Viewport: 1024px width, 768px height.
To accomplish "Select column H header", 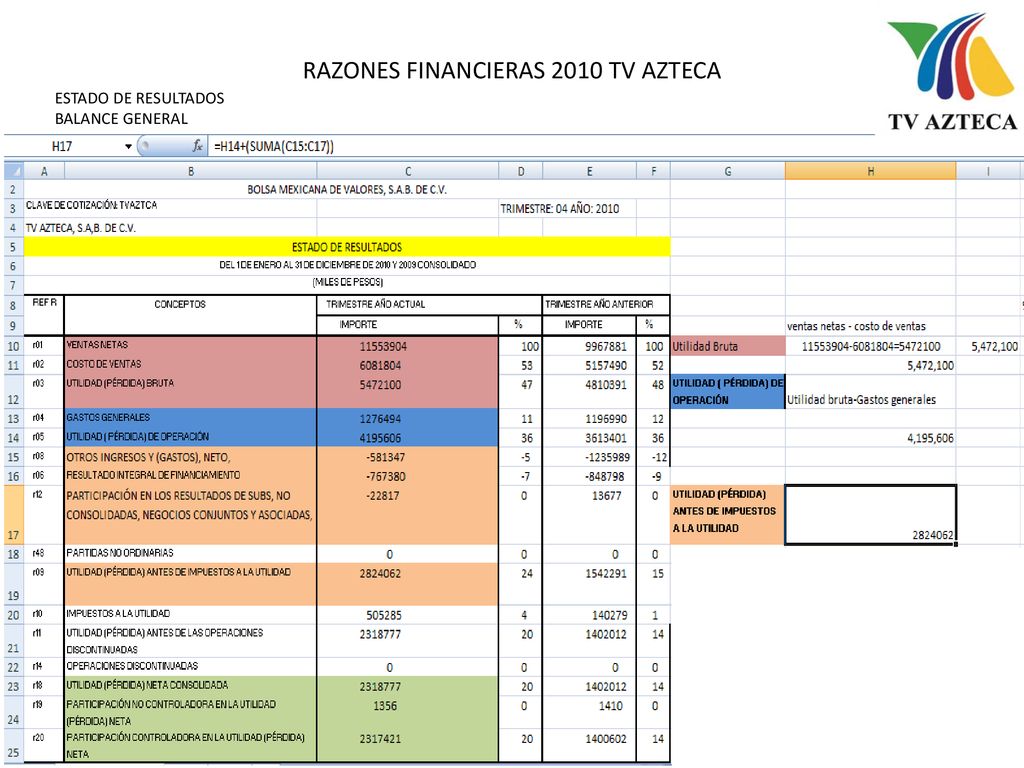I will tap(871, 171).
